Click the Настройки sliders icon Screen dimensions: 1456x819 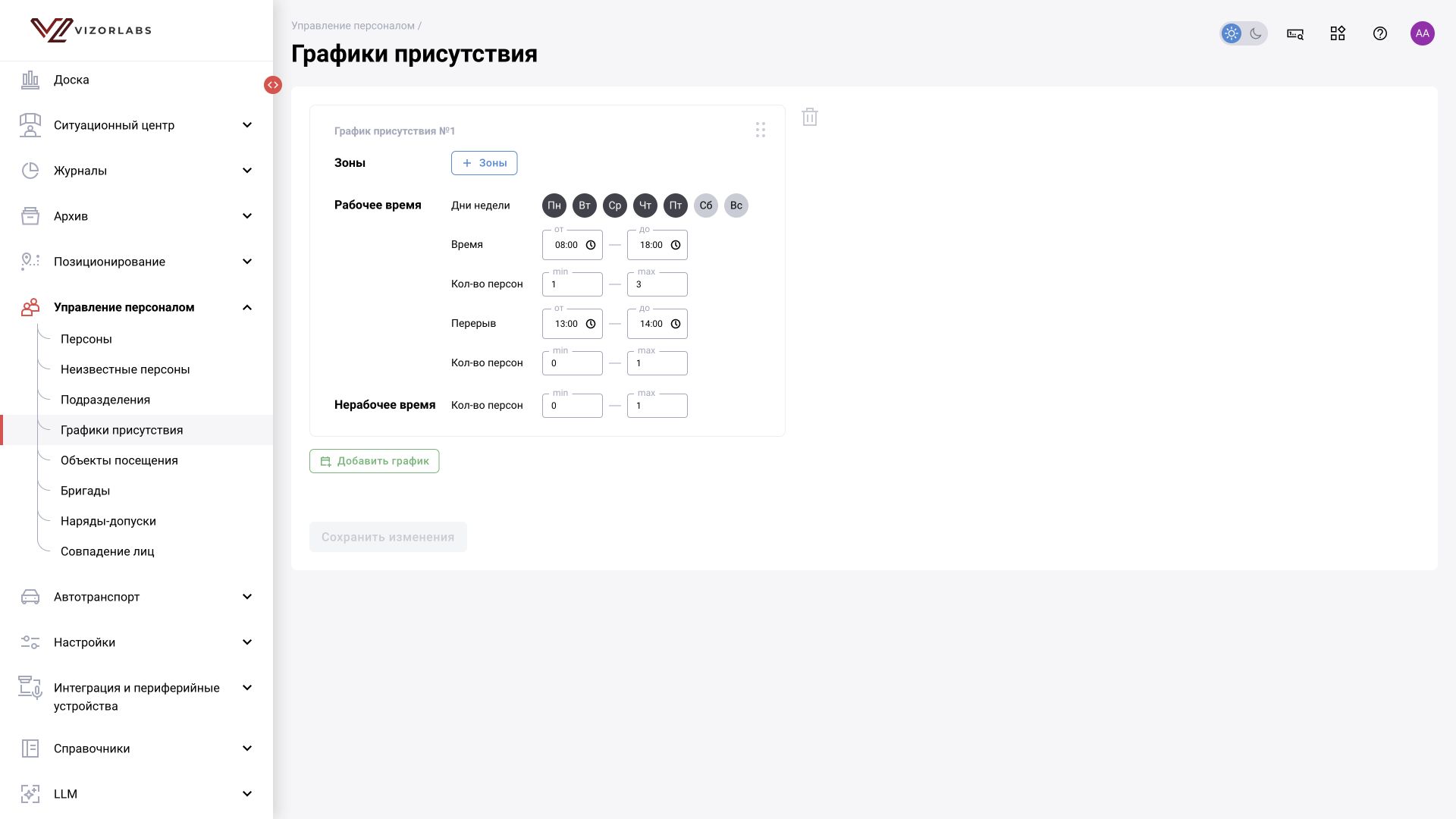point(30,642)
